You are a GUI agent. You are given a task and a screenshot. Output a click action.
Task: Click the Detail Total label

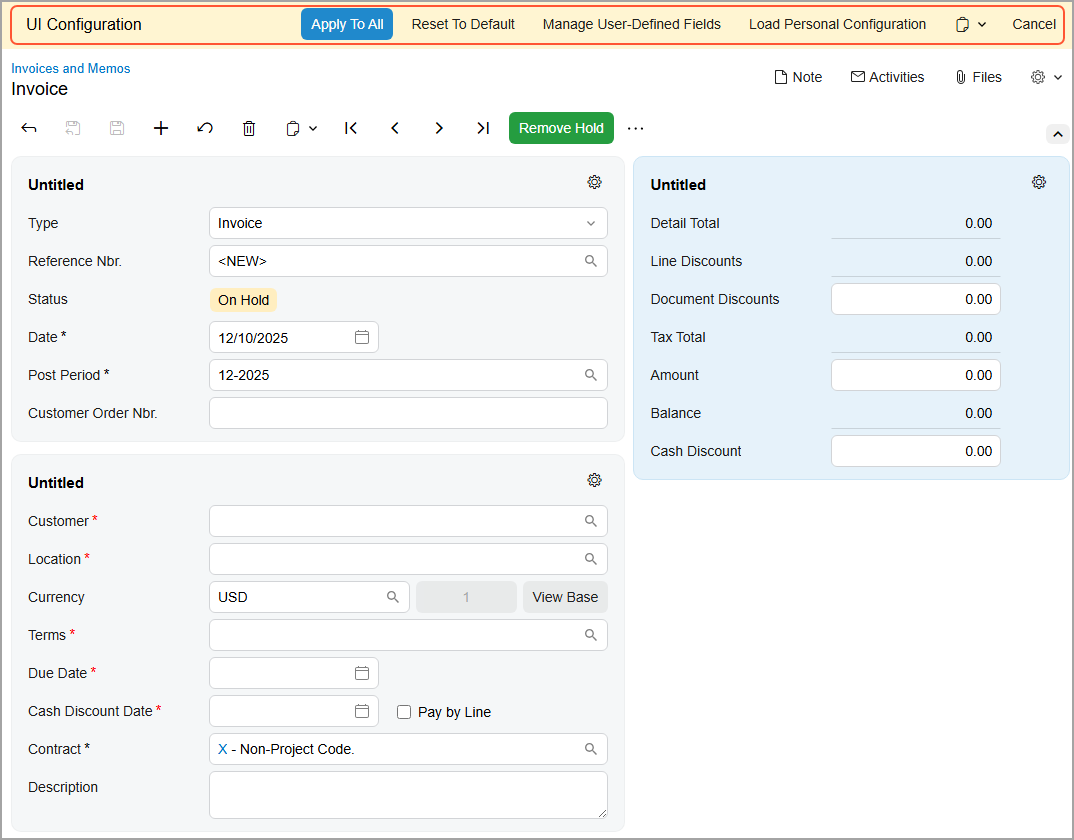(x=685, y=223)
